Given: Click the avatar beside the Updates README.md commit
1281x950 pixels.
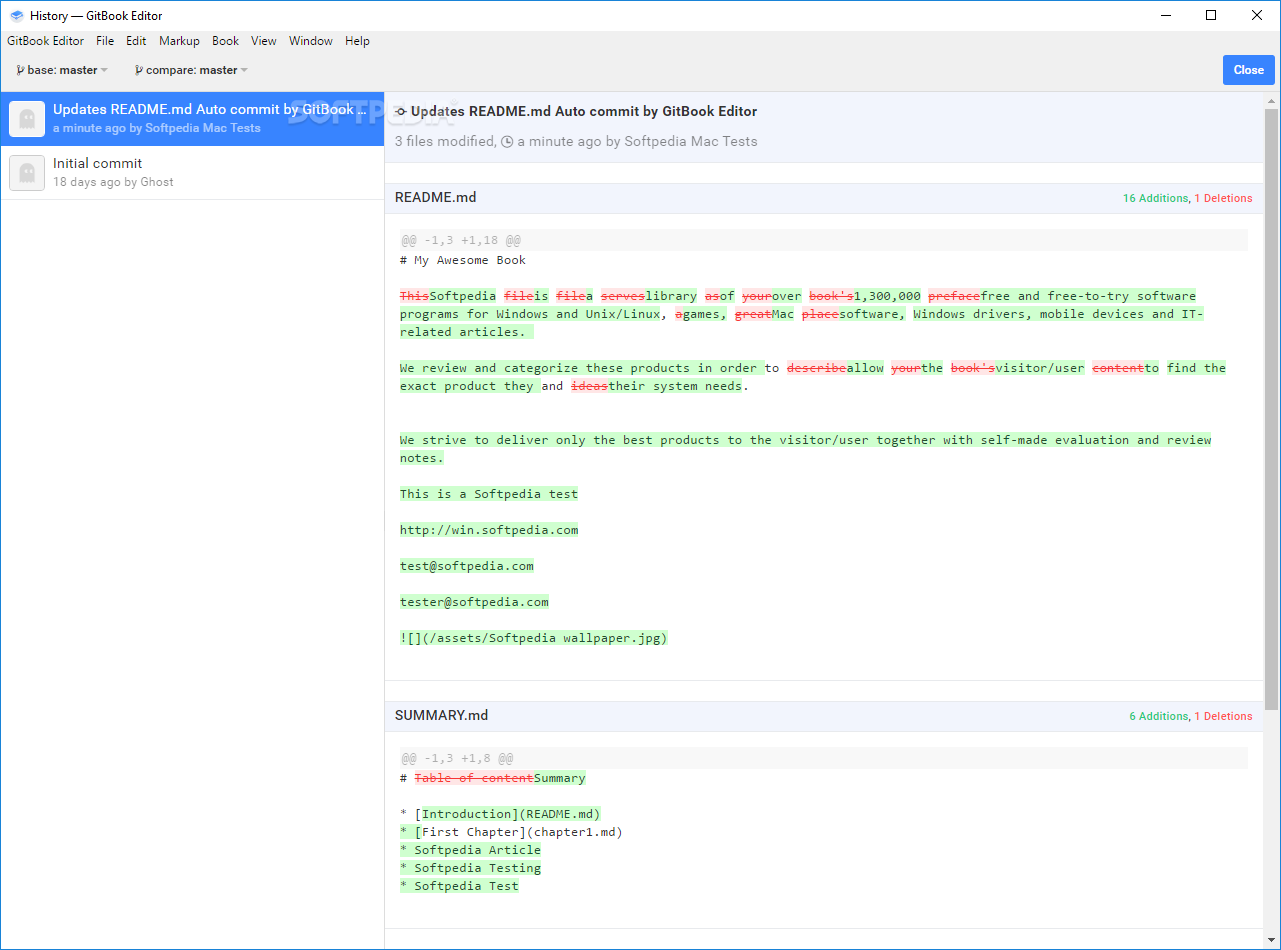Looking at the screenshot, I should (x=27, y=119).
